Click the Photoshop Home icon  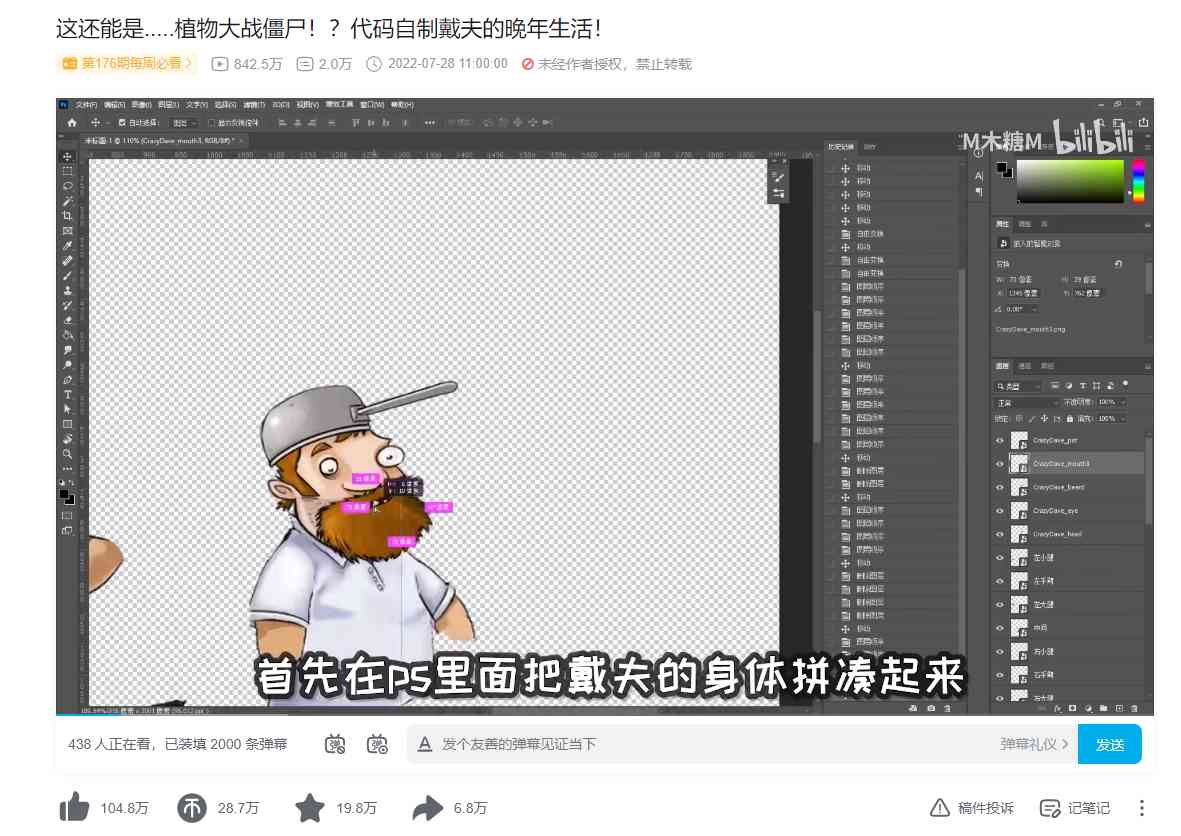click(x=72, y=123)
